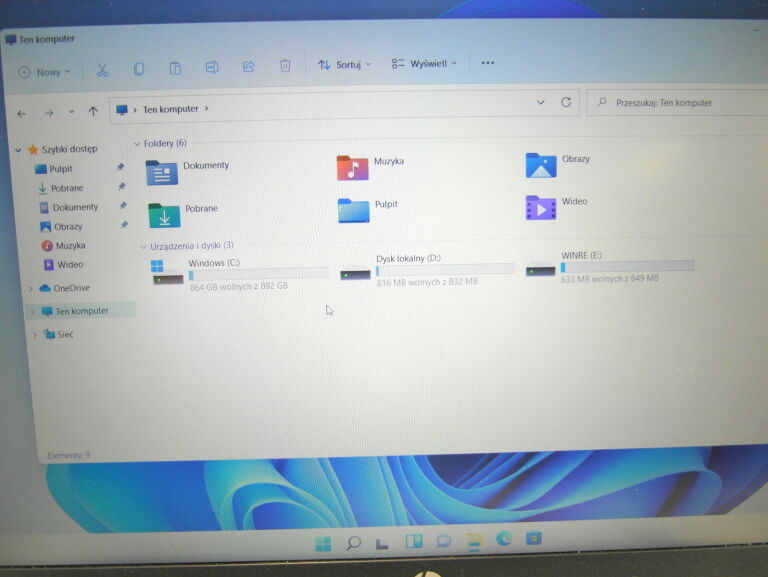Image resolution: width=768 pixels, height=577 pixels.
Task: Open Task View on the taskbar
Action: [382, 543]
